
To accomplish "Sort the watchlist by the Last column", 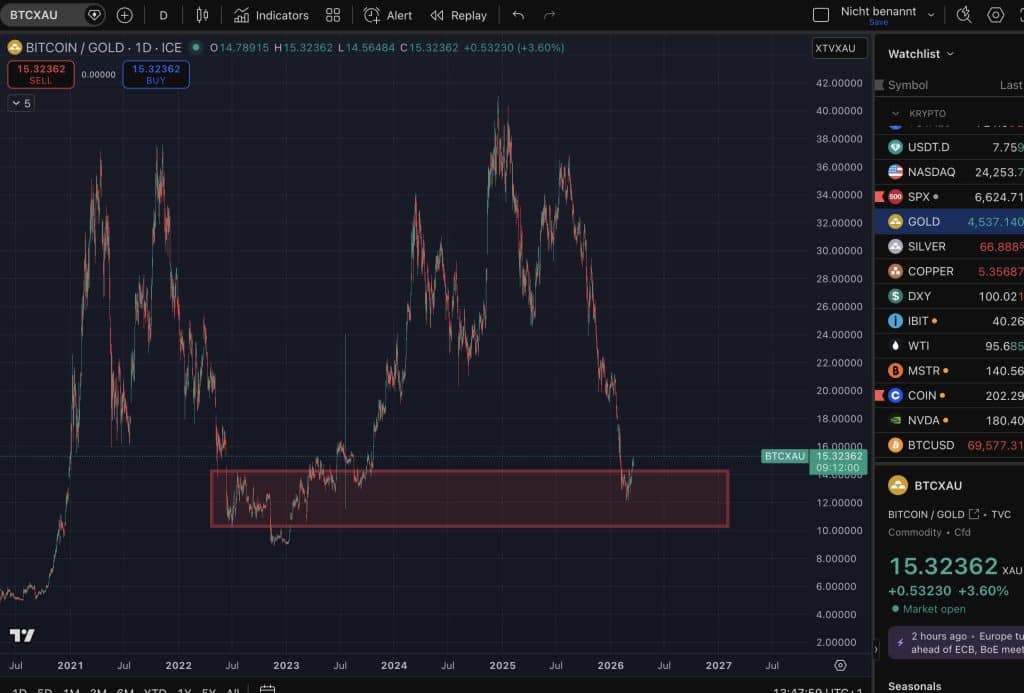I will pyautogui.click(x=1011, y=85).
